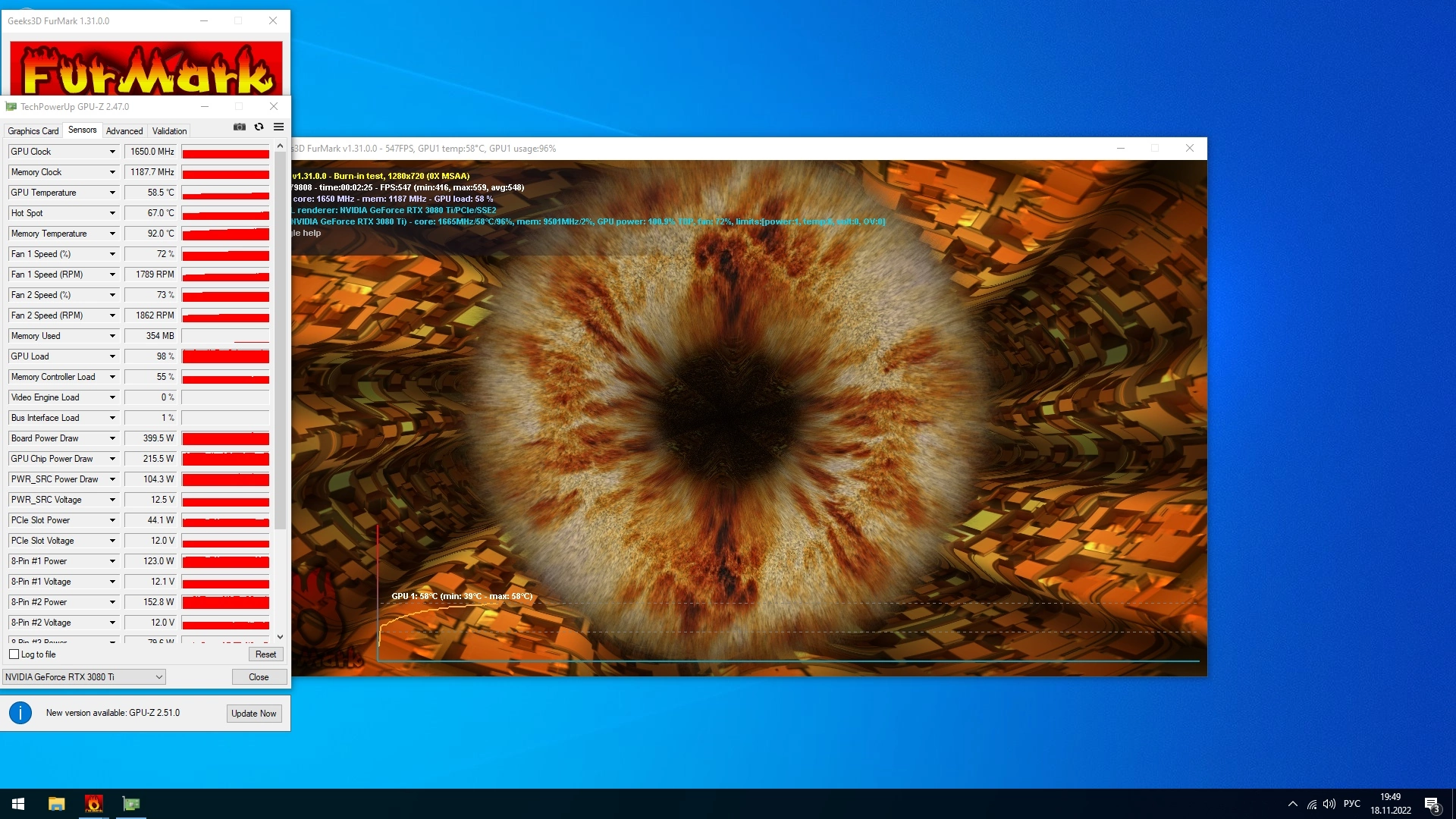The image size is (1456, 819).
Task: Open File Explorer from taskbar
Action: point(56,804)
